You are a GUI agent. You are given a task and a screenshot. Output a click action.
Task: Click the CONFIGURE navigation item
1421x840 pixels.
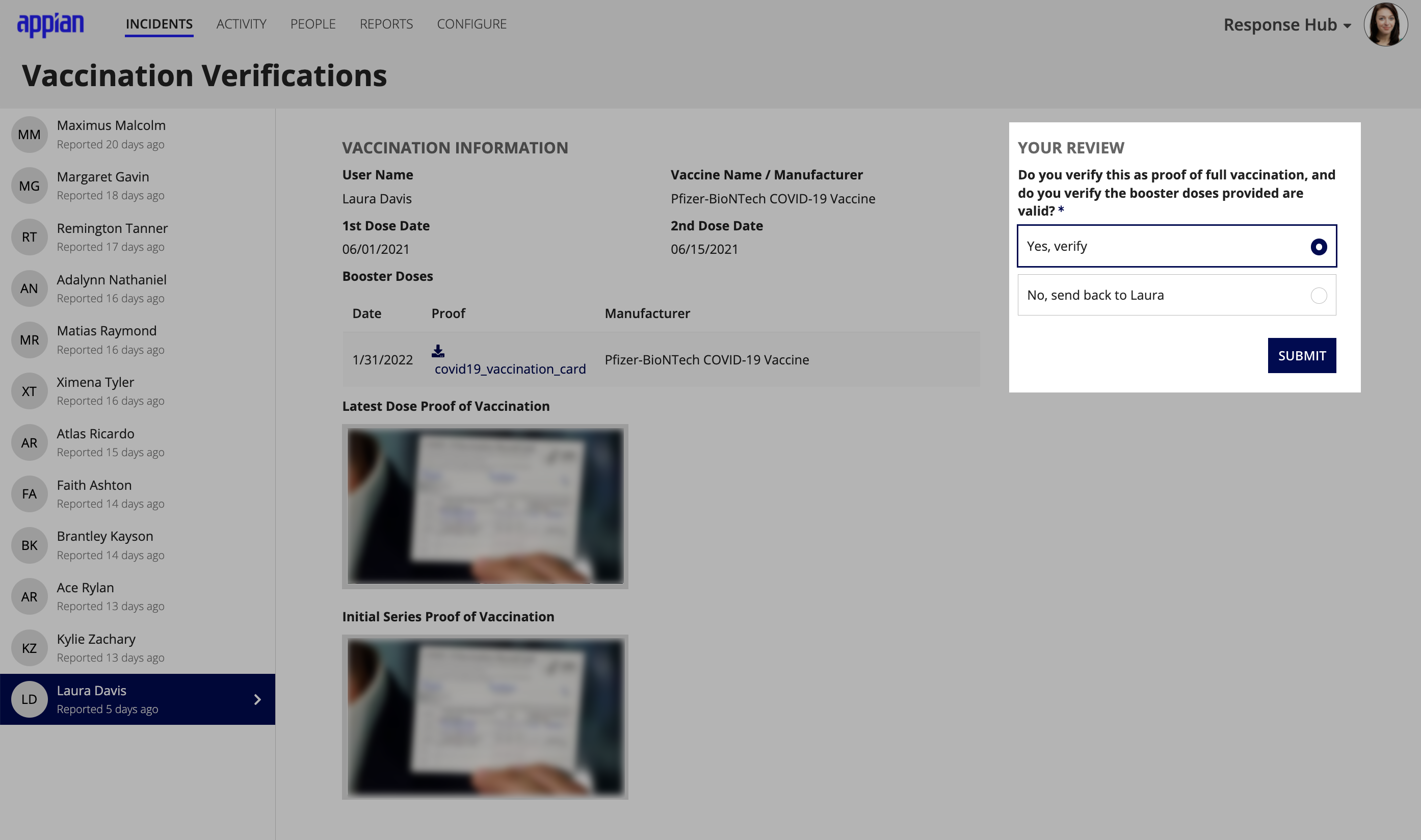click(471, 23)
